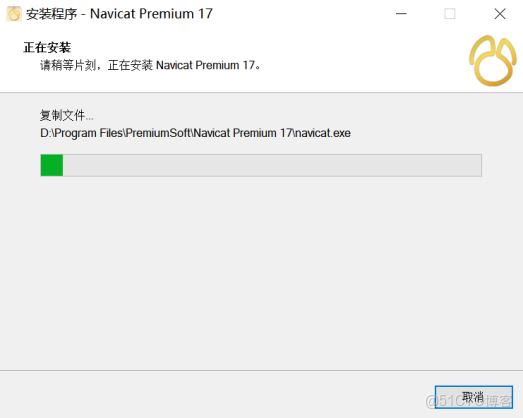Cancel installation with the 取消 button
This screenshot has width=523, height=418.
coord(474,397)
